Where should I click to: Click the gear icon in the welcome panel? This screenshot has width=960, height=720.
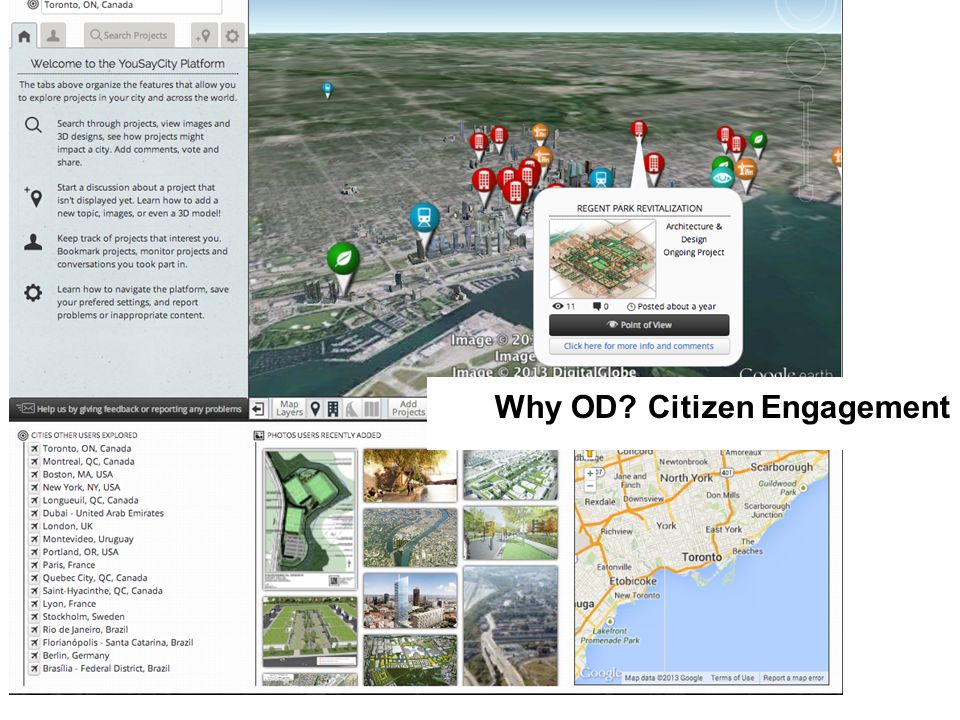[33, 293]
